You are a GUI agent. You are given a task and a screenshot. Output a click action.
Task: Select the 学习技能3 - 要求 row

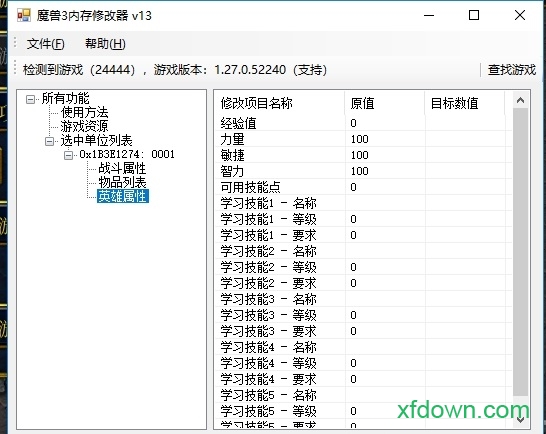click(x=364, y=331)
